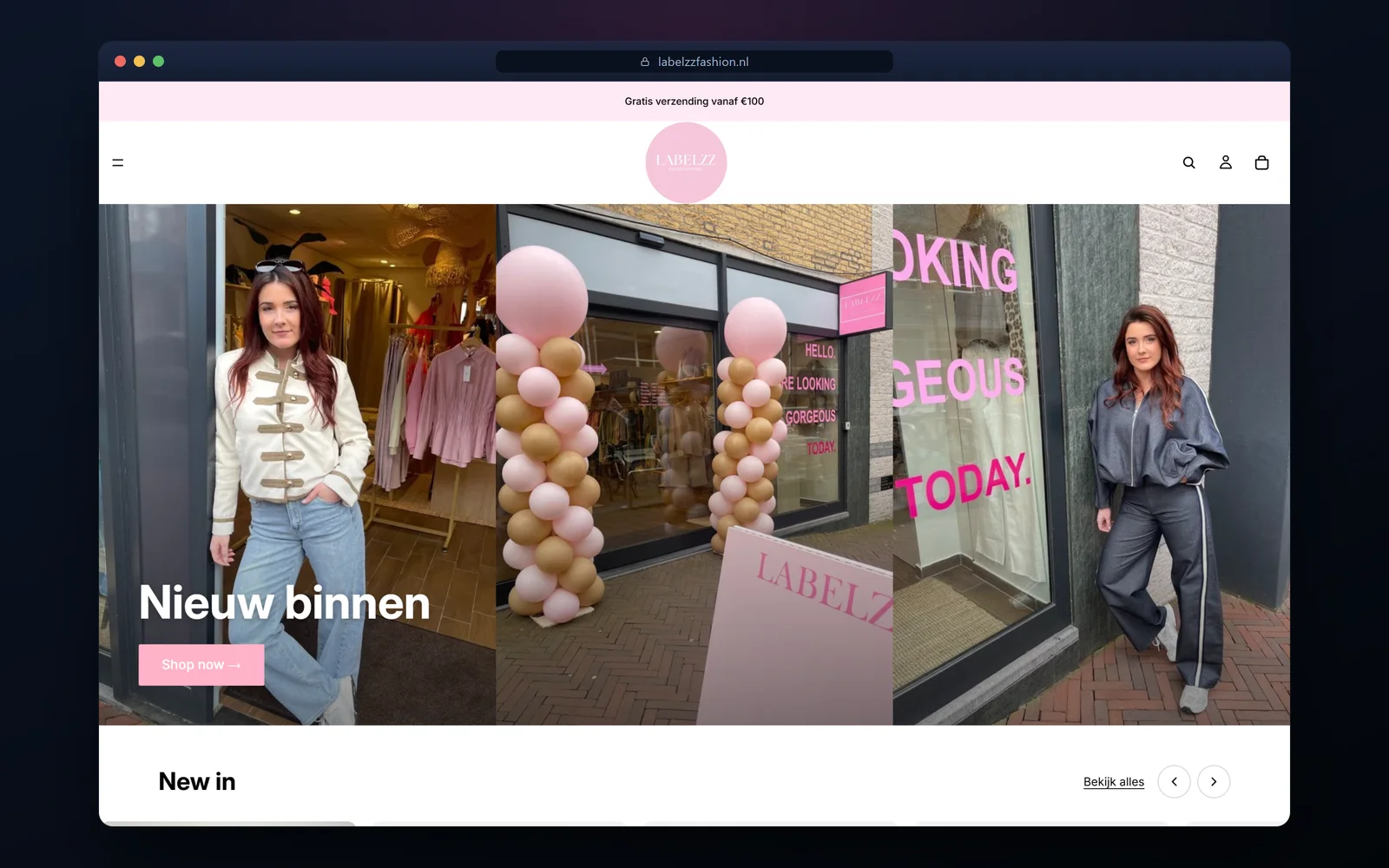
Task: Open the hamburger navigation menu
Action: click(x=118, y=162)
